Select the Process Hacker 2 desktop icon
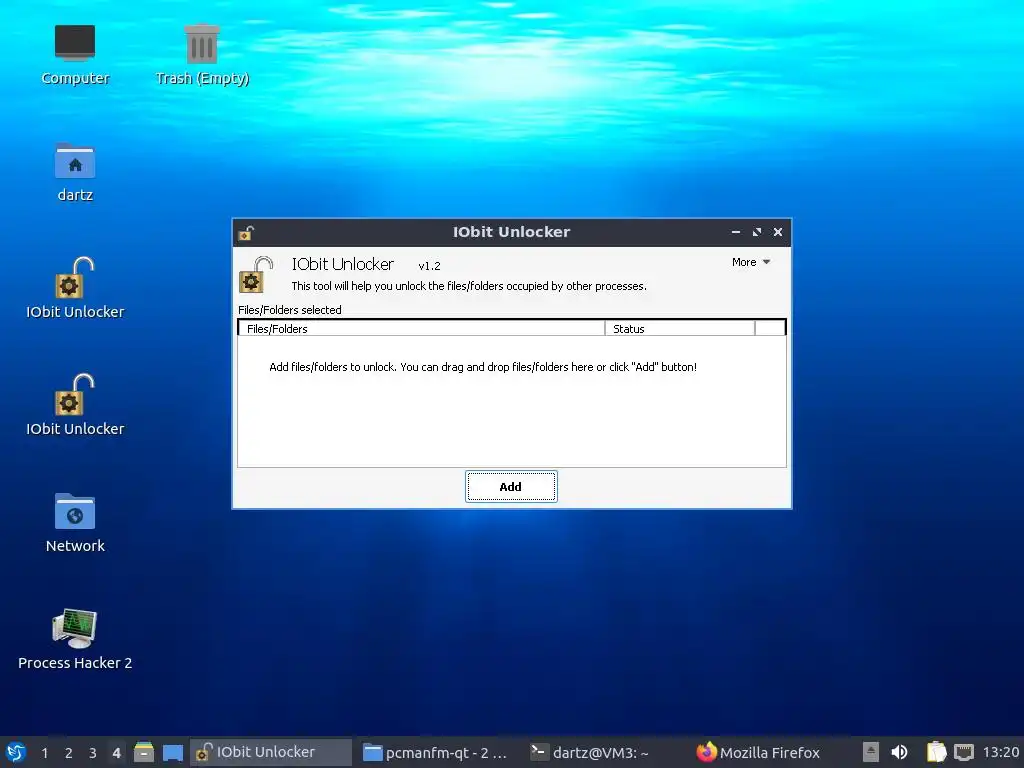The image size is (1024, 768). click(x=75, y=639)
